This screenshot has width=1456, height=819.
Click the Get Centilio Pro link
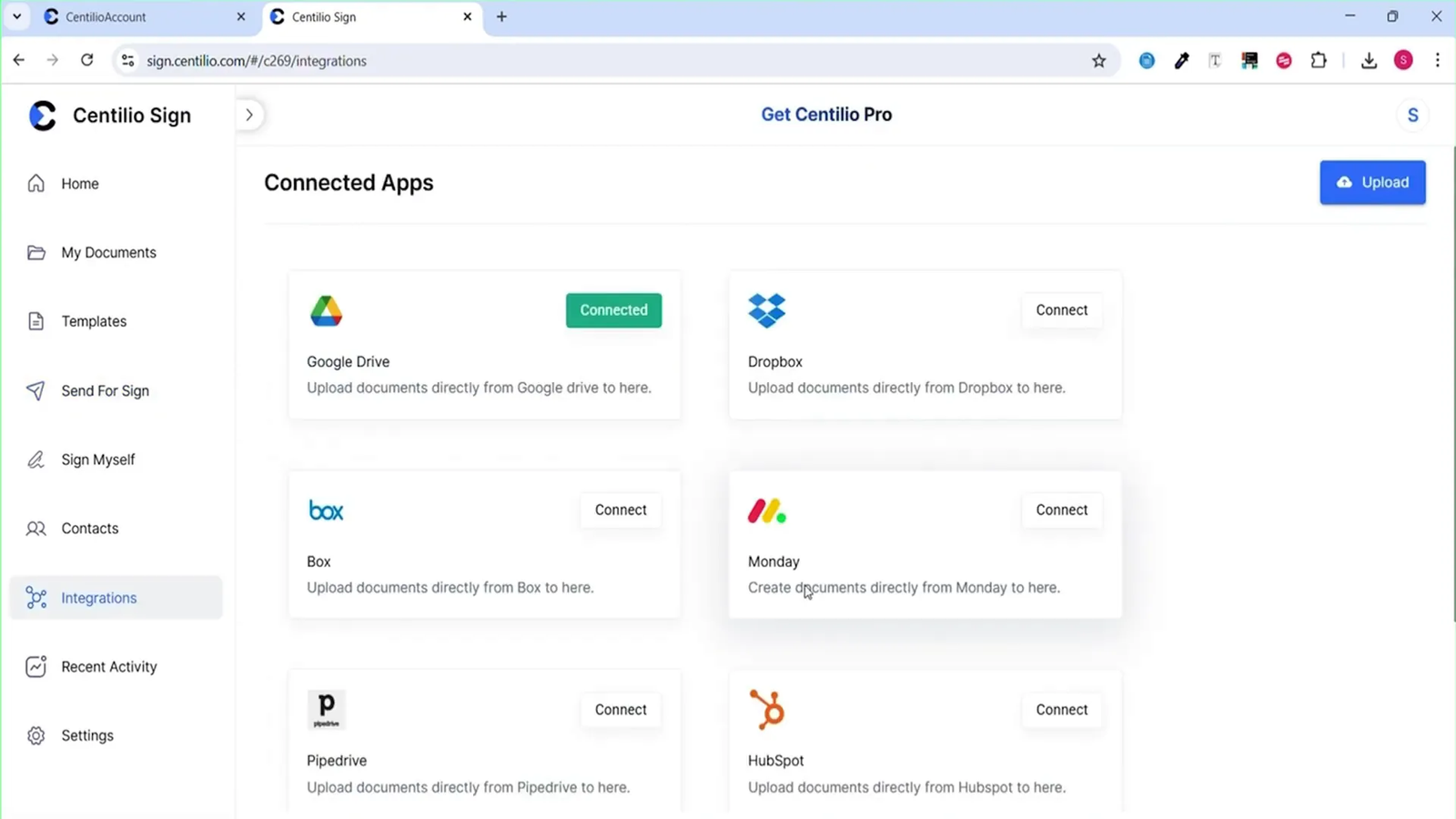[826, 115]
